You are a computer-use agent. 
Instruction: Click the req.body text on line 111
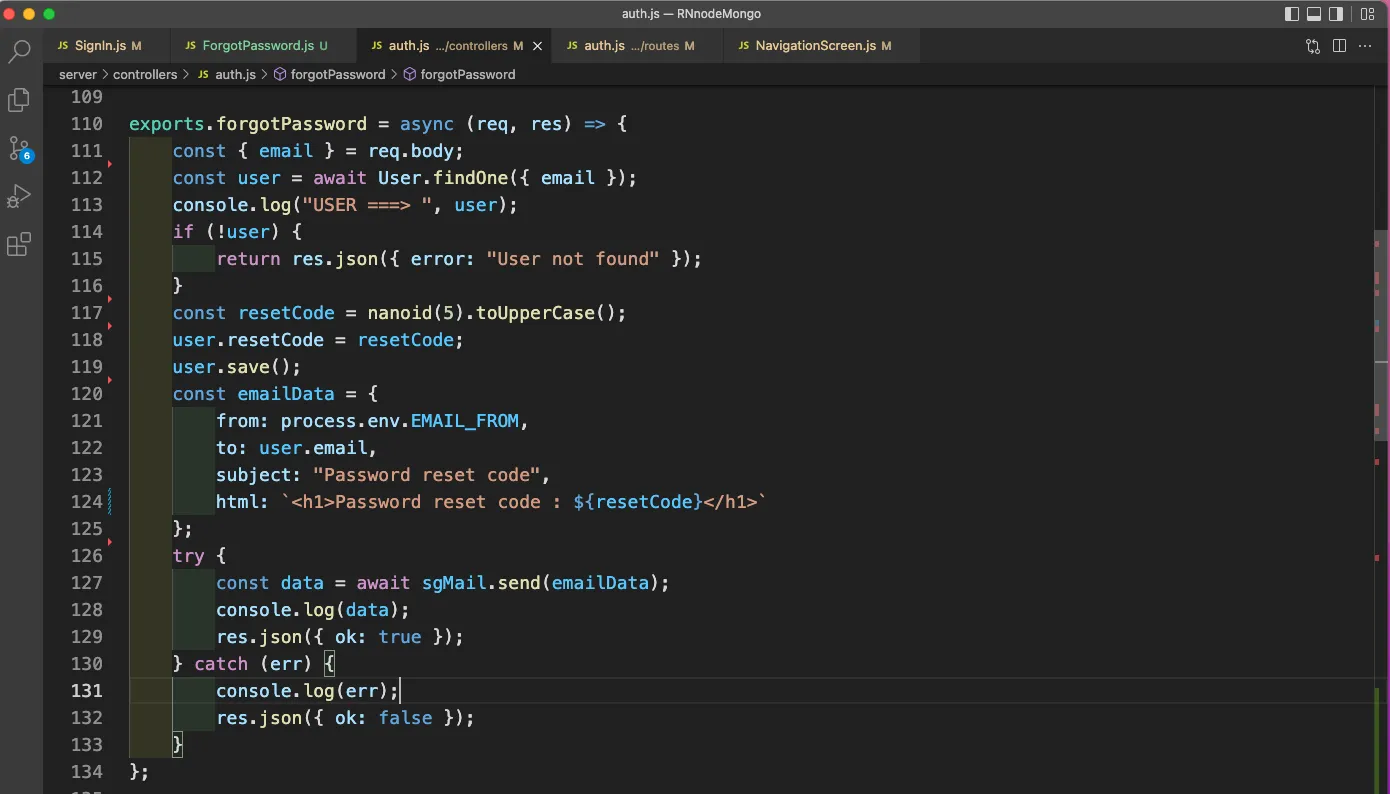[x=409, y=151]
